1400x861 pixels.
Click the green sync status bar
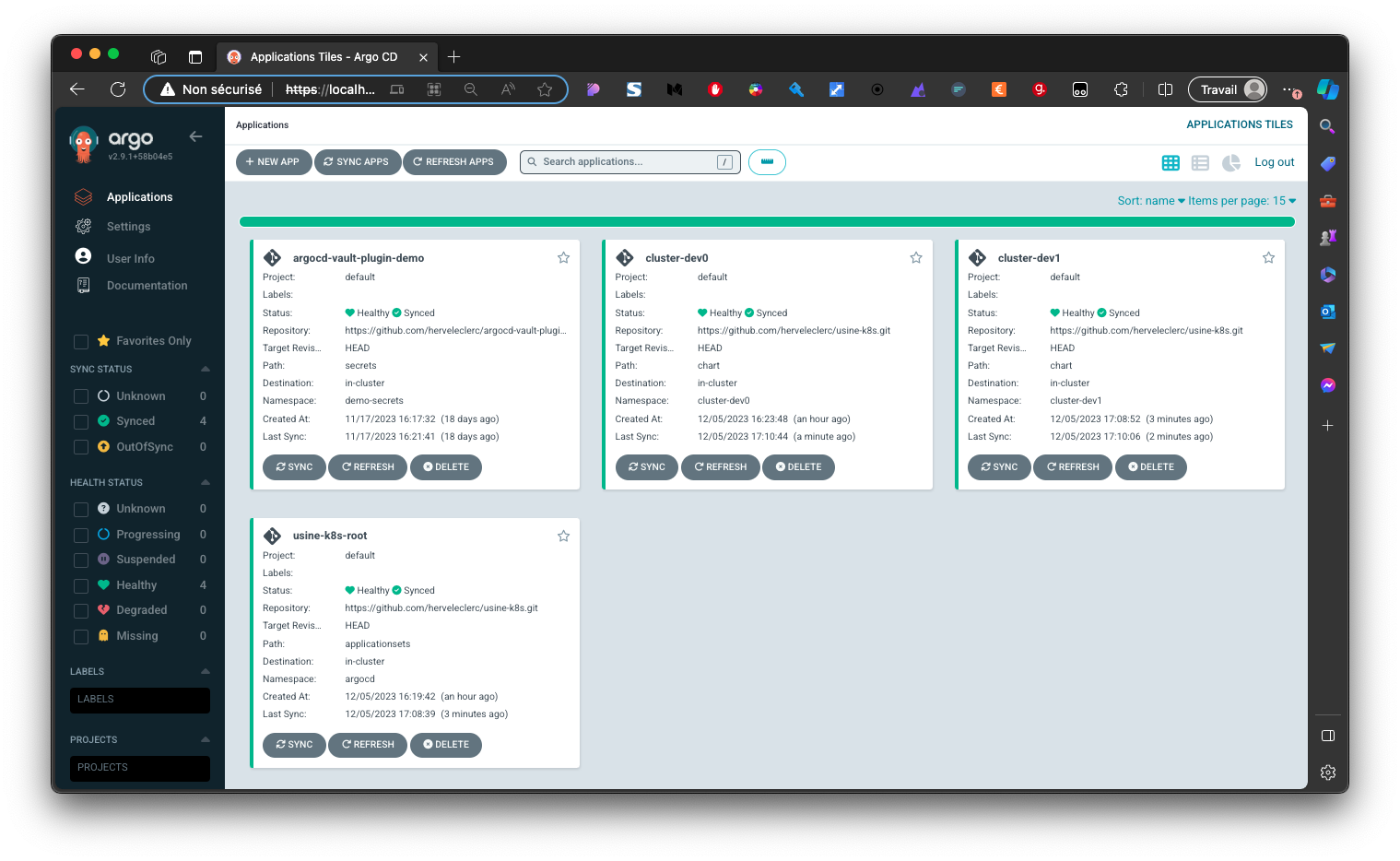767,222
